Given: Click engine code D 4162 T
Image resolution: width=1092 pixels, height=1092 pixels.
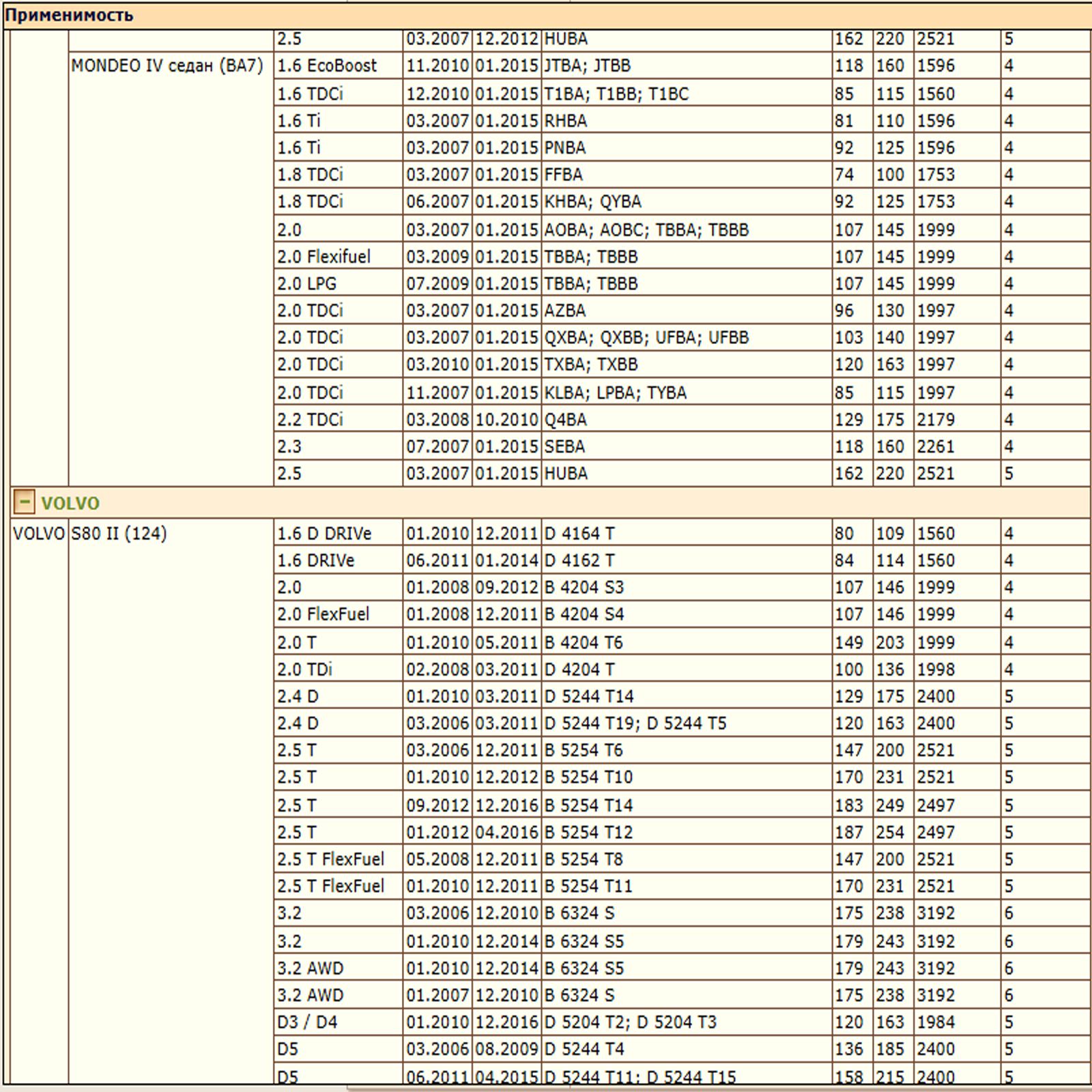Looking at the screenshot, I should coord(579,560).
